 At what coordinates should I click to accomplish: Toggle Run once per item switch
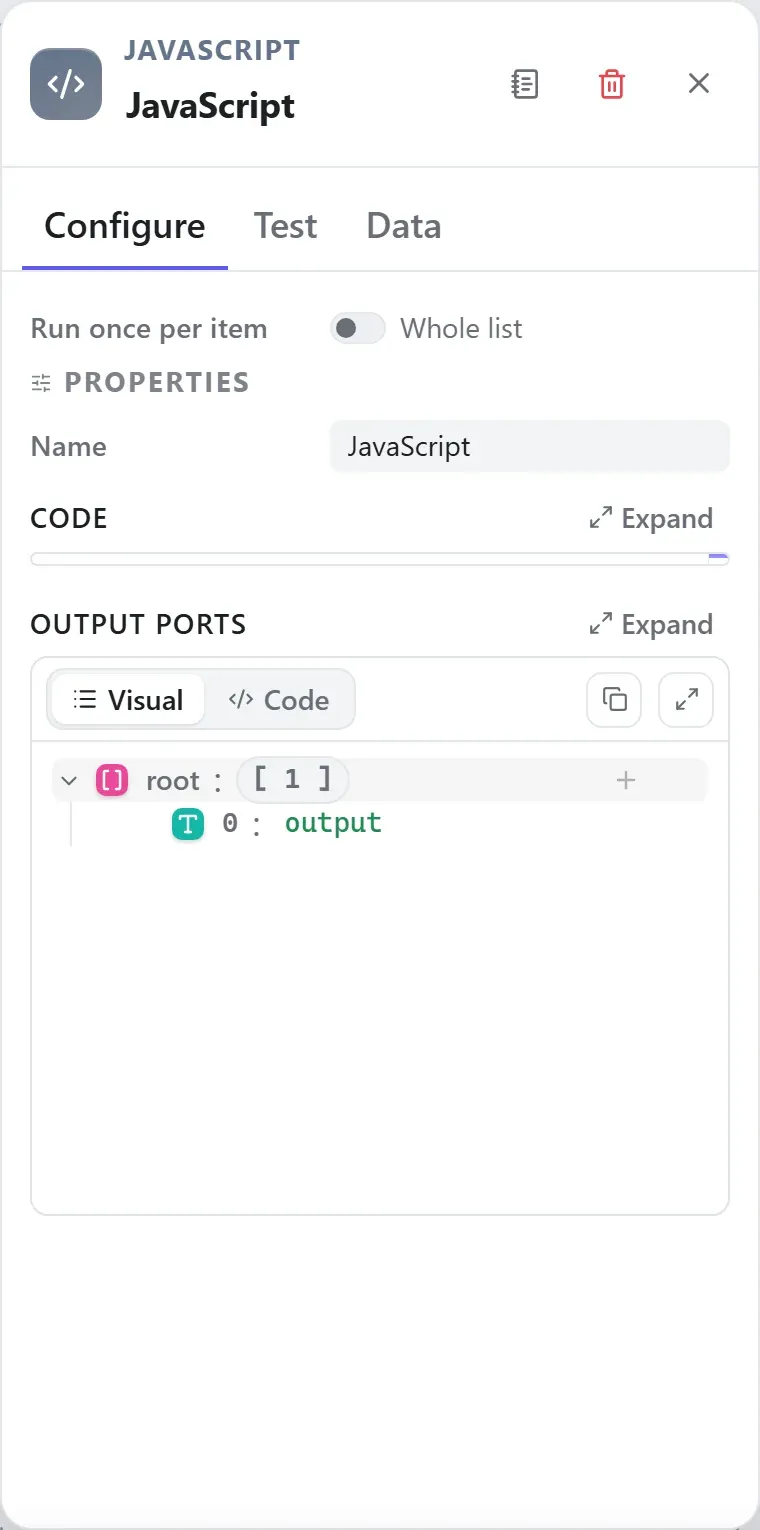point(358,328)
